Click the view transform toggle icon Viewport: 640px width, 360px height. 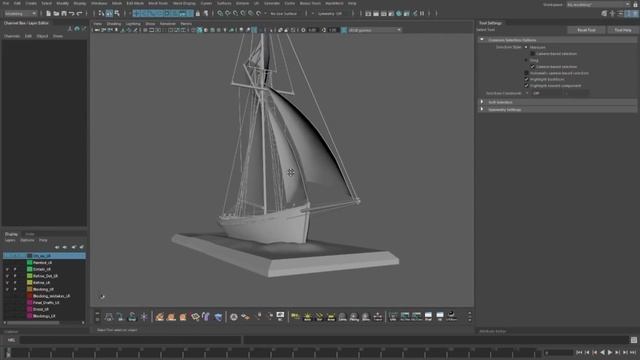click(344, 30)
